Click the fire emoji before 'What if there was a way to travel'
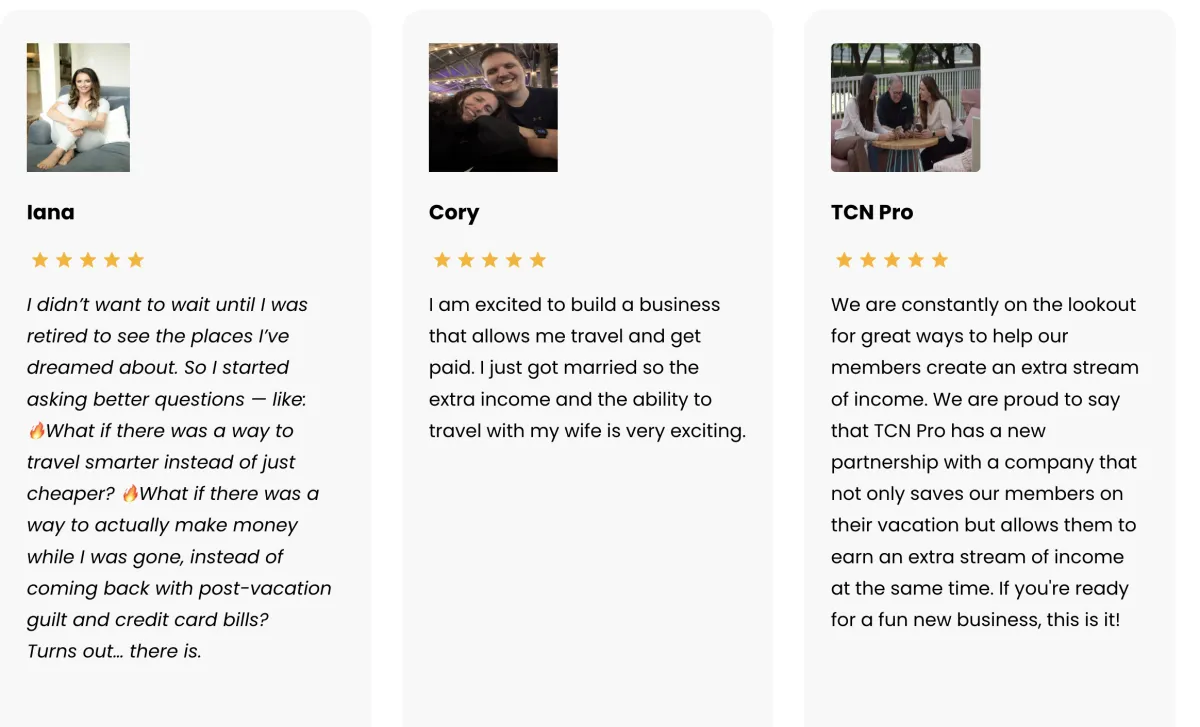This screenshot has width=1200, height=727. (x=37, y=431)
